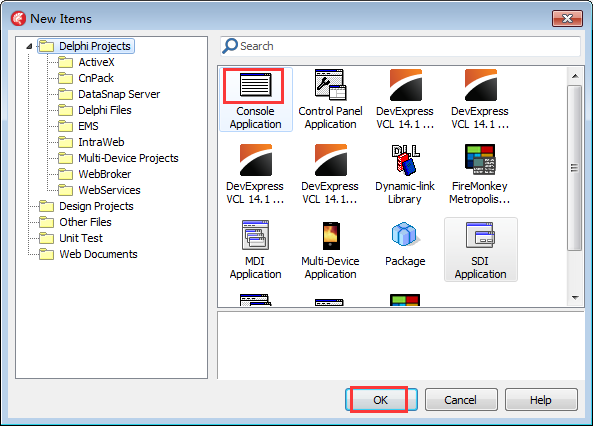Select the Package item

[x=405, y=244]
